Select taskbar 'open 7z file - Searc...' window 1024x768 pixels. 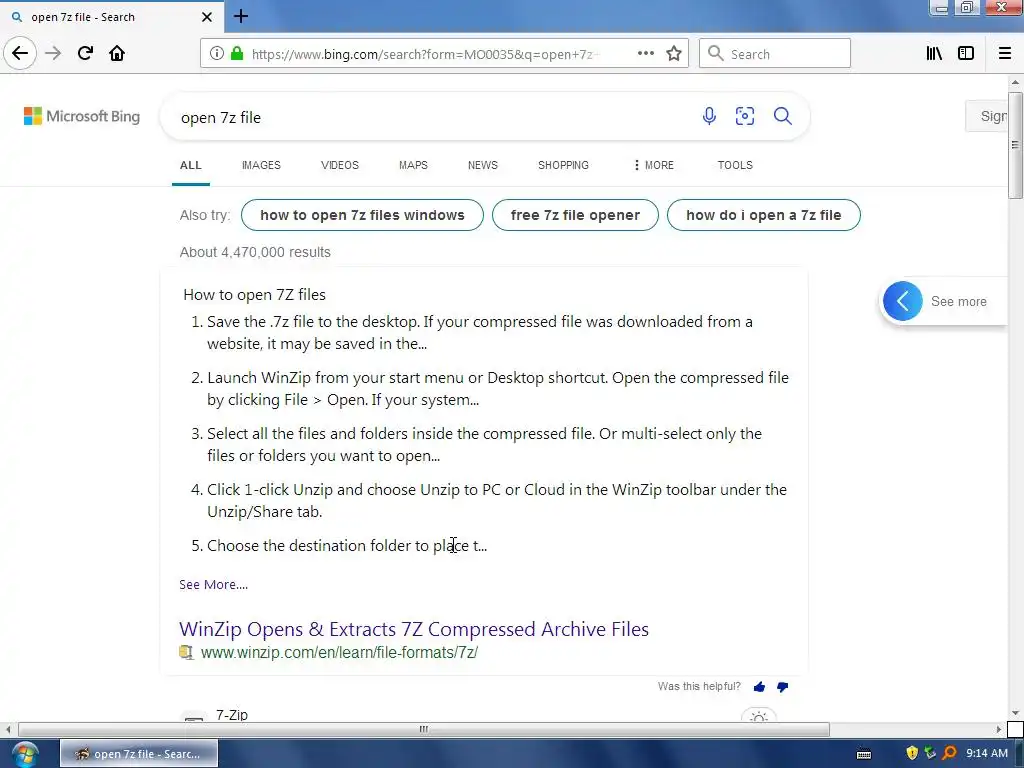(x=139, y=754)
